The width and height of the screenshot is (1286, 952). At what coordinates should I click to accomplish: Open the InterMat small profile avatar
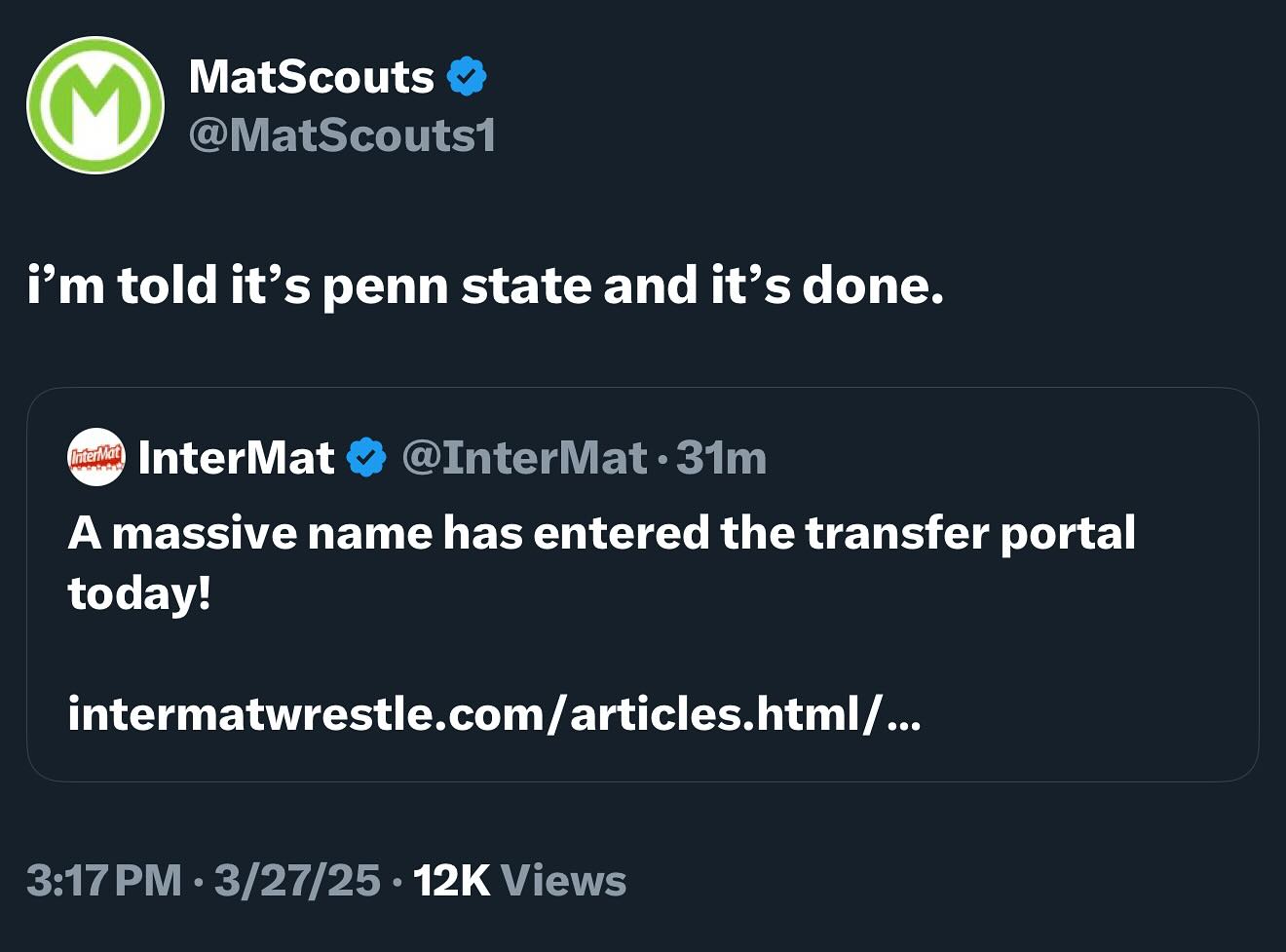tap(95, 457)
